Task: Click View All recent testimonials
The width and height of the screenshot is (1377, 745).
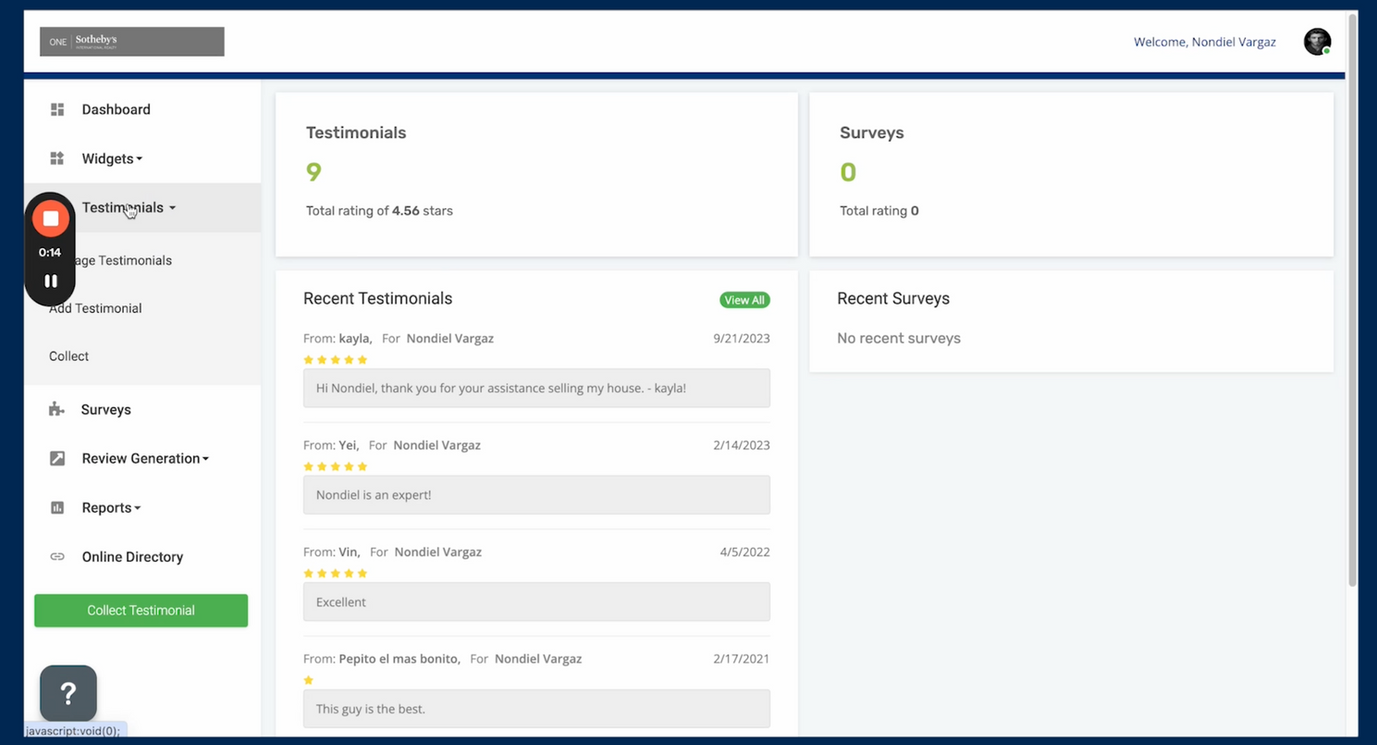Action: point(744,300)
